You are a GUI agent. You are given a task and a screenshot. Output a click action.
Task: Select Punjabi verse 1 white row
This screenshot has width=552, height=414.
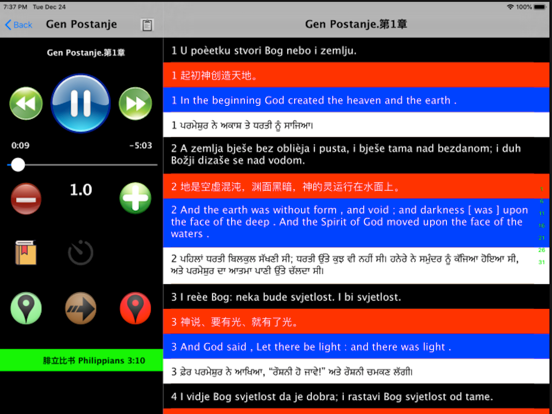[x=356, y=125]
